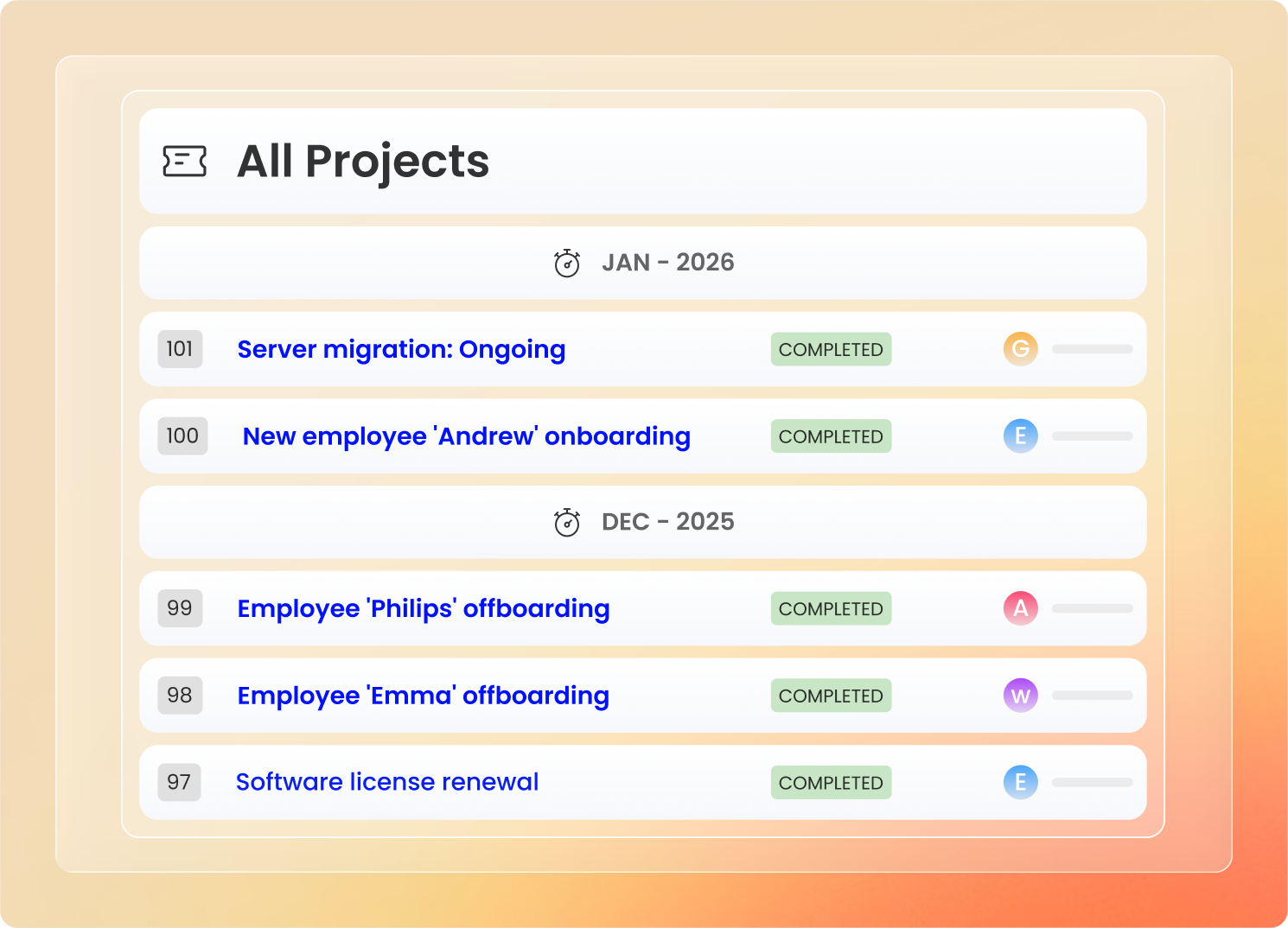
Task: Click grey bar beside A avatar on row 99
Action: tap(1093, 608)
